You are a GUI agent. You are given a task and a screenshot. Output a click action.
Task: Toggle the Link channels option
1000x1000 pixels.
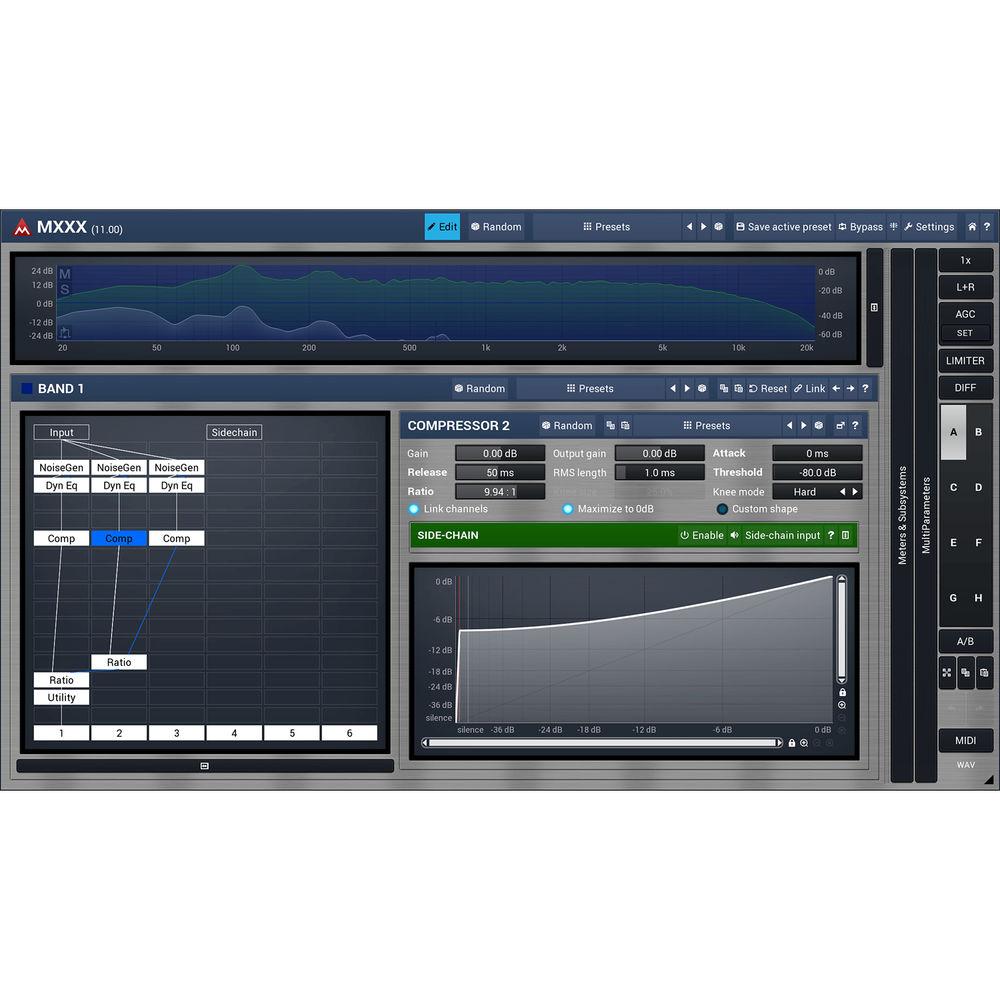click(x=414, y=509)
